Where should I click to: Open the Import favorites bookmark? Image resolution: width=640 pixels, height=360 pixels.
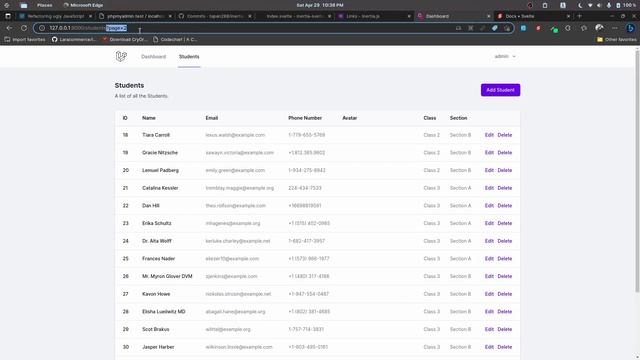click(x=25, y=40)
